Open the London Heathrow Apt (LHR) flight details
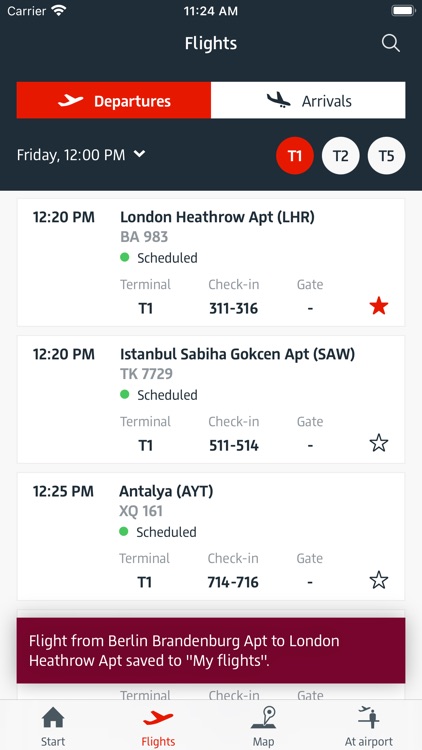The height and width of the screenshot is (750, 422). point(211,263)
